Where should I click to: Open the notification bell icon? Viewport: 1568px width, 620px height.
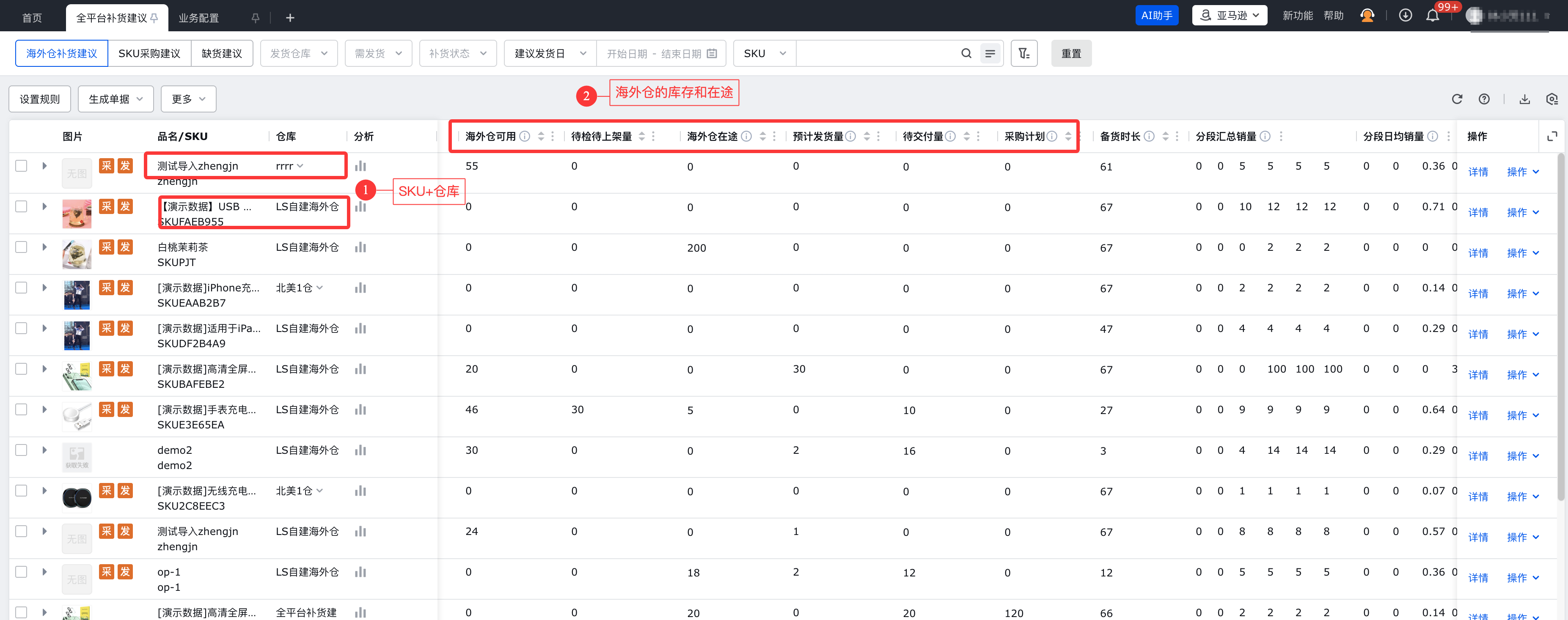tap(1432, 16)
